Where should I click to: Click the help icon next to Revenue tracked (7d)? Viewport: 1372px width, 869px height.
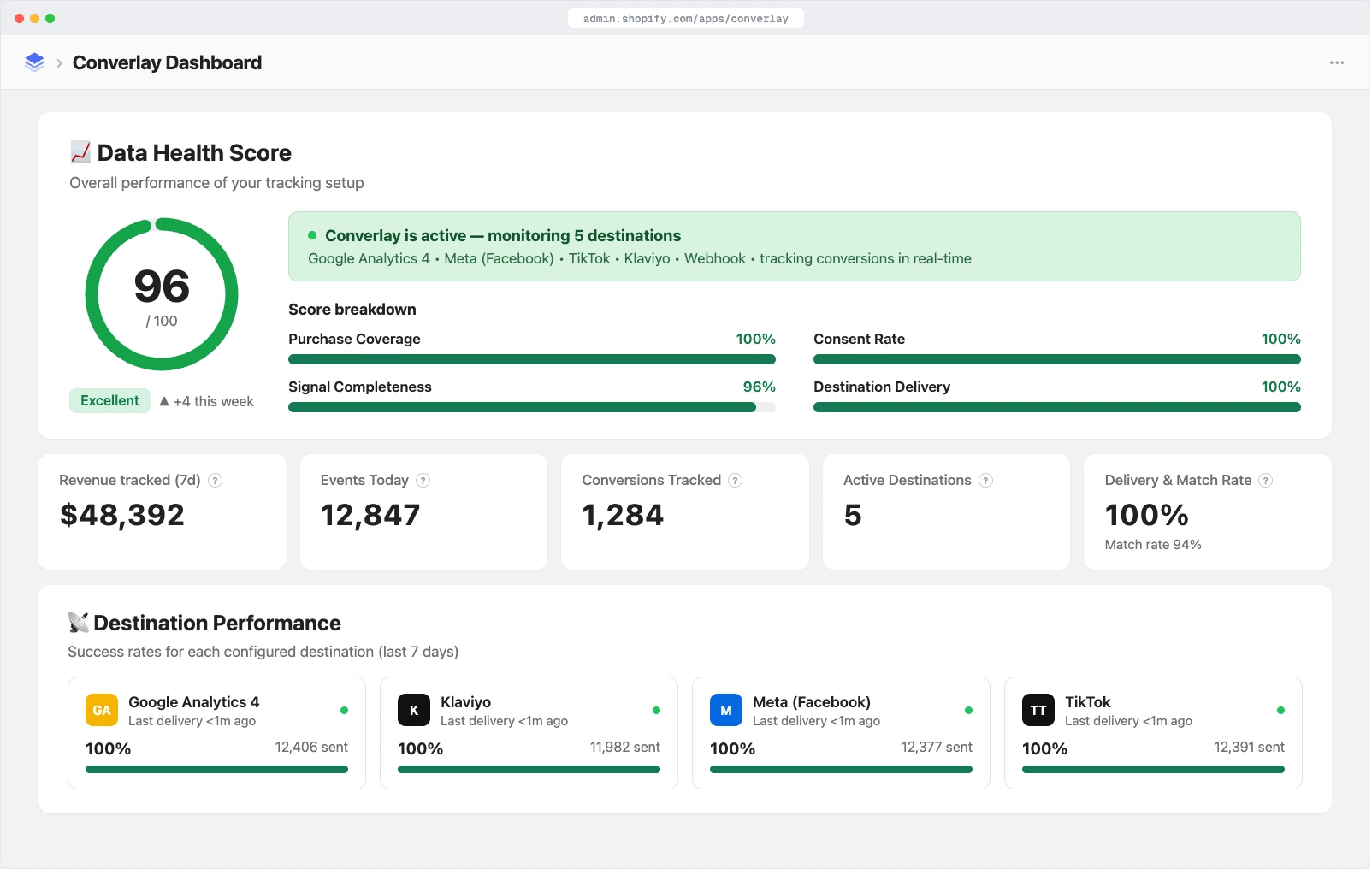coord(216,481)
